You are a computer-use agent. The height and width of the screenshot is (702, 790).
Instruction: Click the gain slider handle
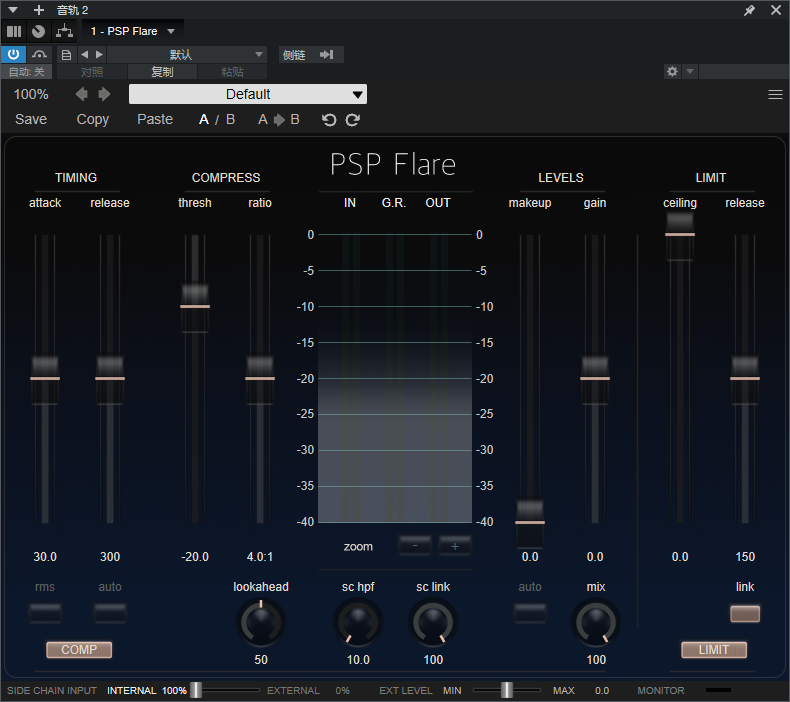pyautogui.click(x=595, y=378)
